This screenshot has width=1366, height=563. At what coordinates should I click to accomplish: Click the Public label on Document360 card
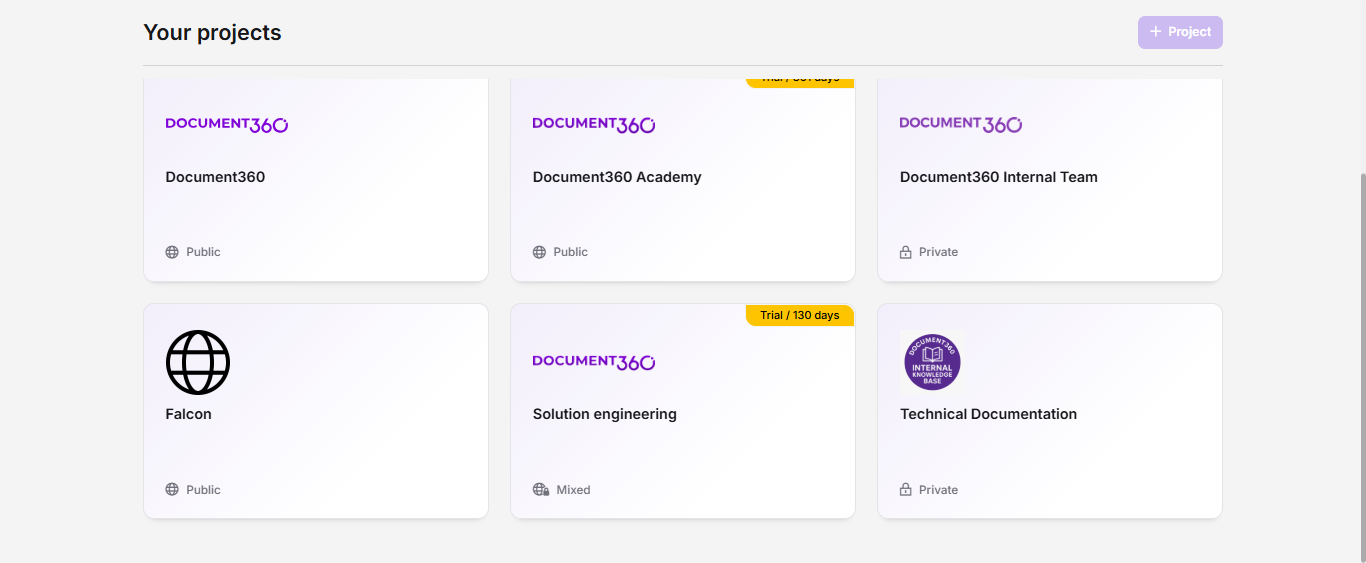(x=203, y=252)
